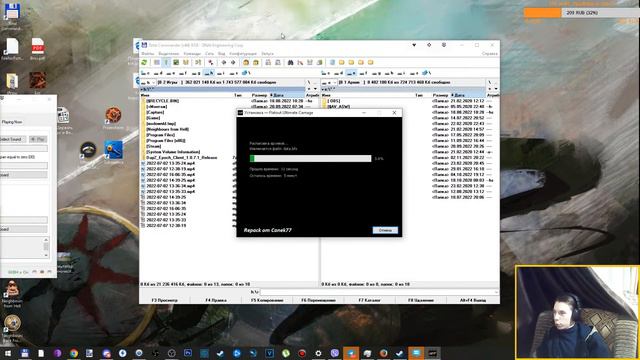640x360 pixels.
Task: Click the rightmost yellow folder icon in toolbar
Action: [x=371, y=62]
